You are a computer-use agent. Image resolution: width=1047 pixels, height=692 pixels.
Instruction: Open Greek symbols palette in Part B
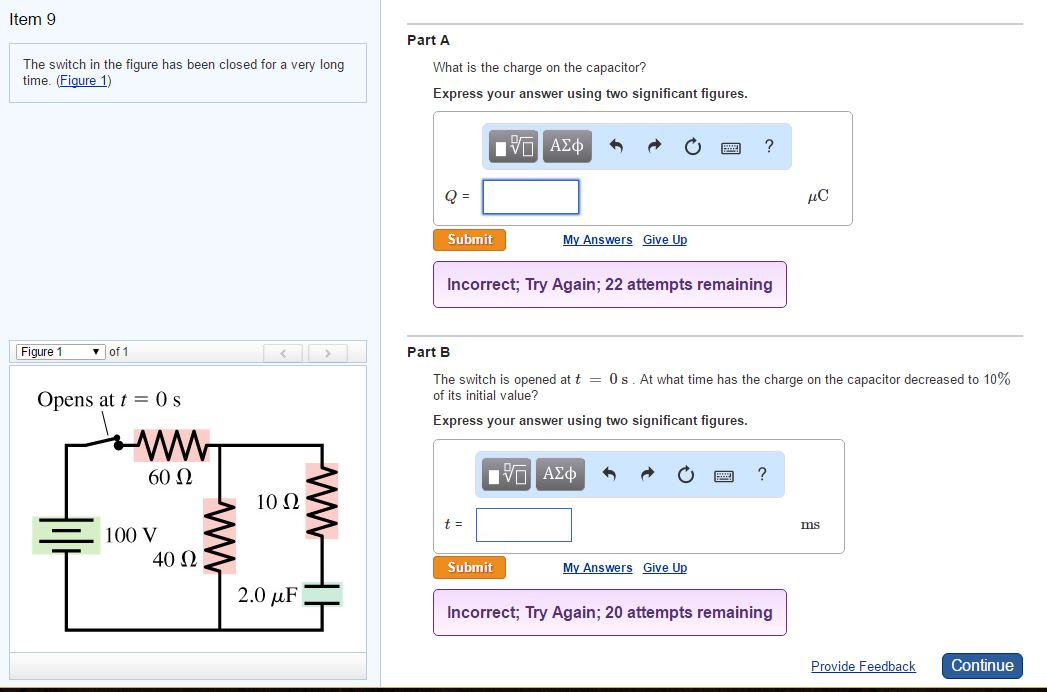[560, 474]
